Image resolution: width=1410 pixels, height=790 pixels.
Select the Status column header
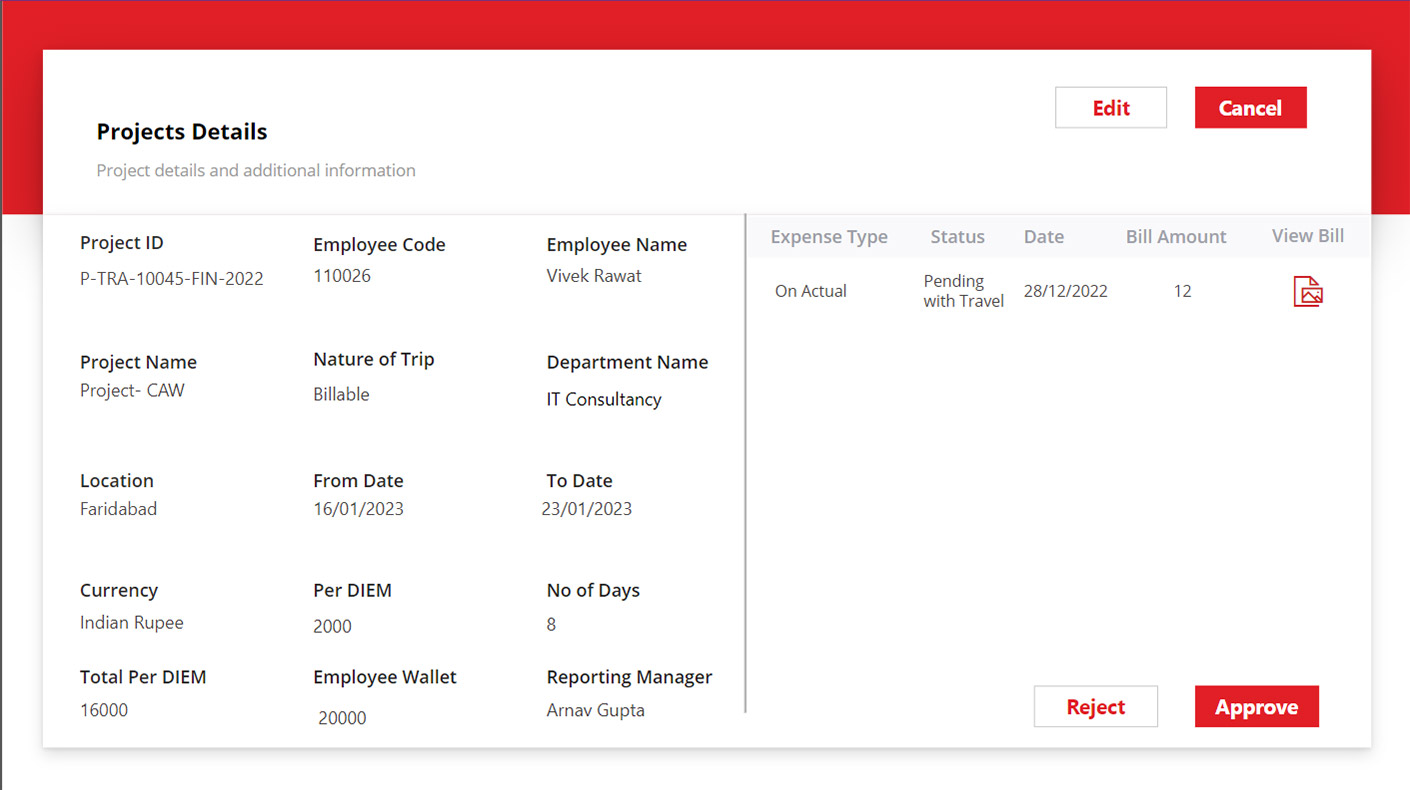pos(957,237)
